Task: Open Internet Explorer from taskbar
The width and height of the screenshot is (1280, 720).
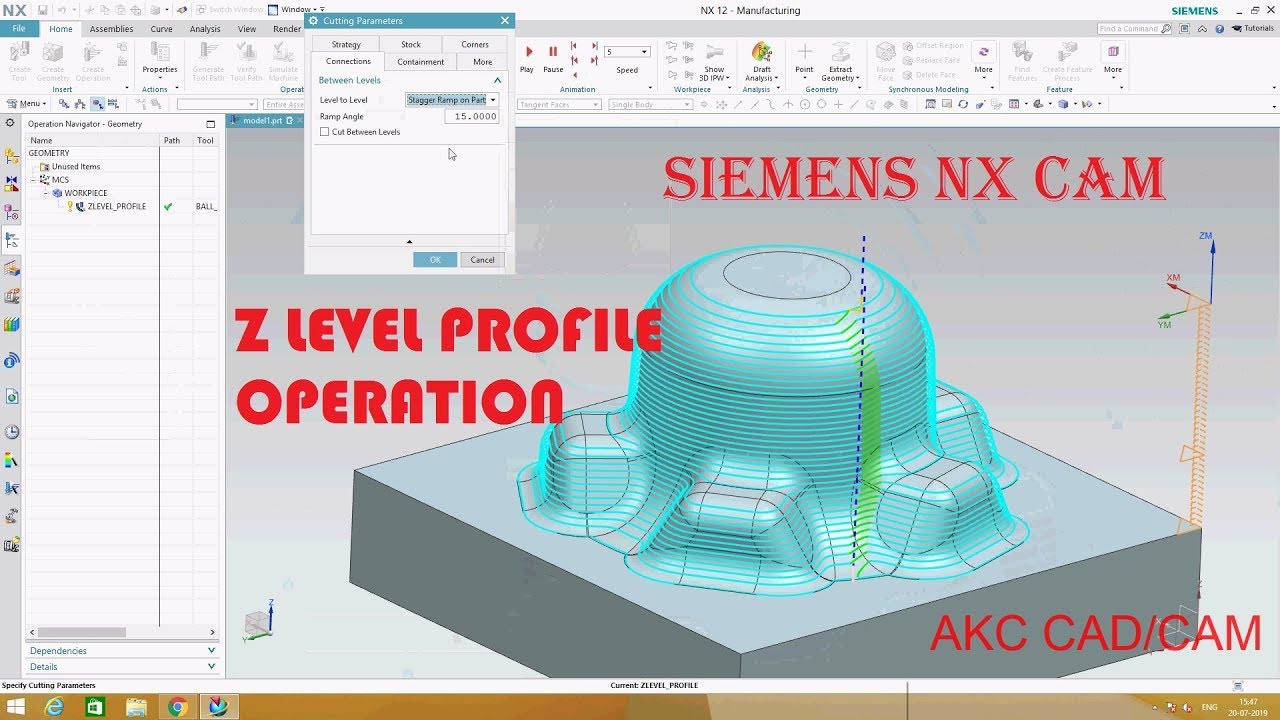Action: click(x=54, y=707)
